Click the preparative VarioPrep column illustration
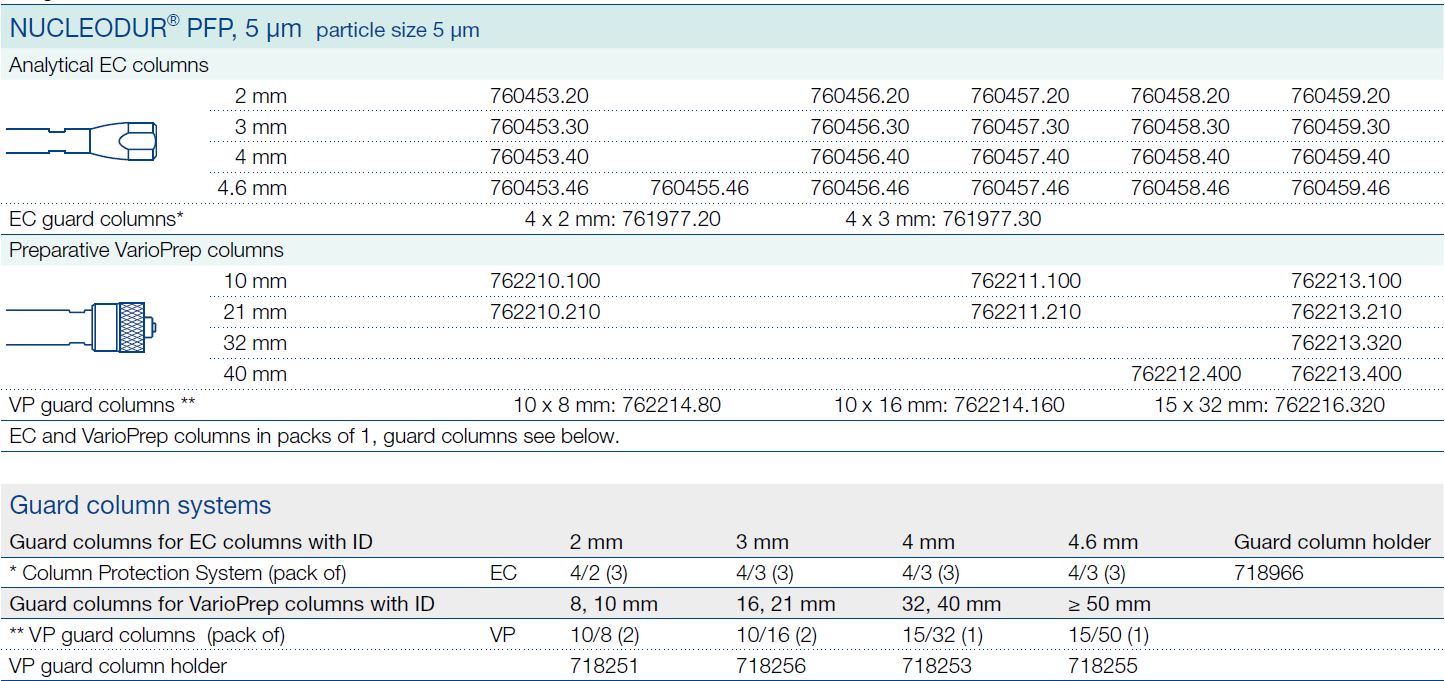Image resolution: width=1445 pixels, height=681 pixels. click(82, 327)
